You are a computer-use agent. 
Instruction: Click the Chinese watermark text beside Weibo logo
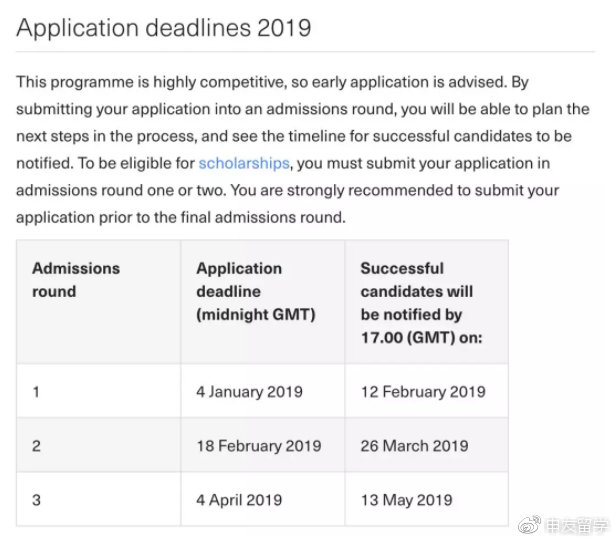576,526
